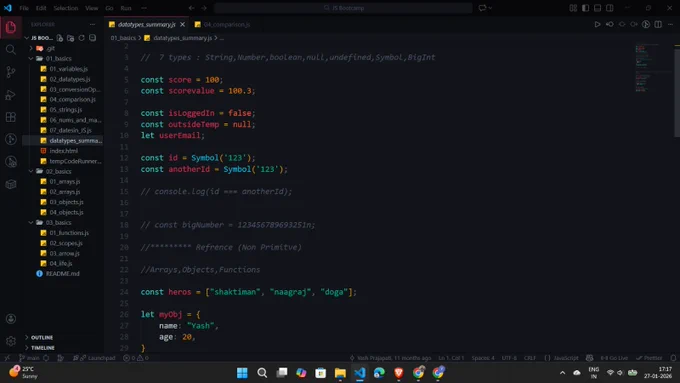Open File Explorer from the taskbar

(x=340, y=373)
